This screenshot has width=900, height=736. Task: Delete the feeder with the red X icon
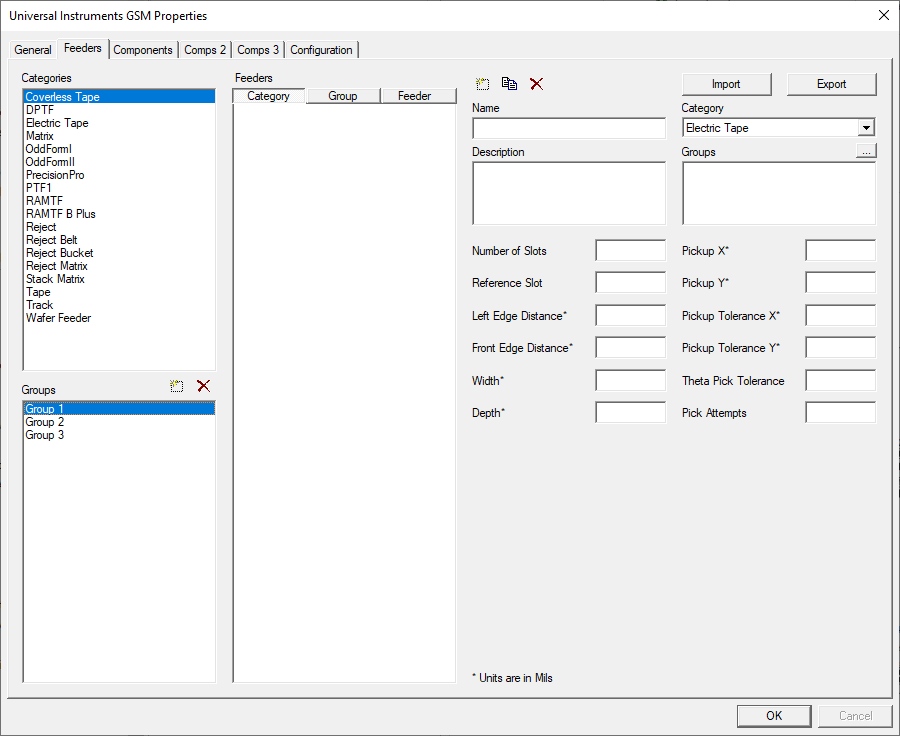point(536,84)
